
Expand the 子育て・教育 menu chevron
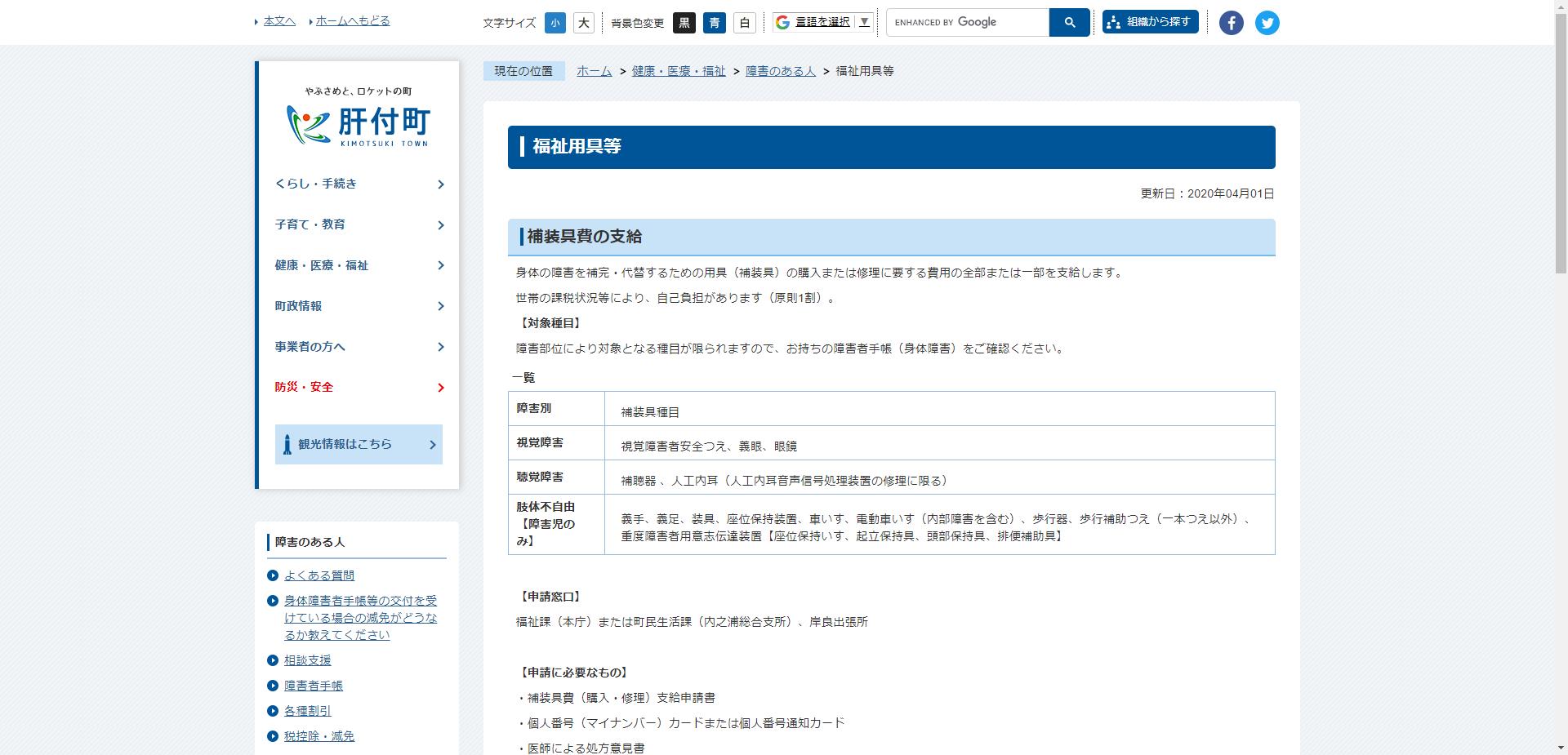[x=440, y=225]
